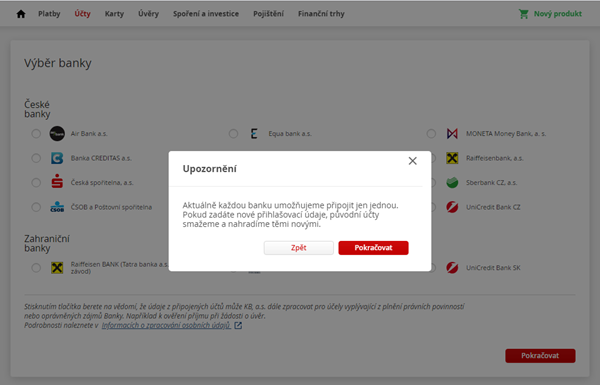
Task: Click ČSOB a Poštovní spořitelna label
Action: pos(111,207)
